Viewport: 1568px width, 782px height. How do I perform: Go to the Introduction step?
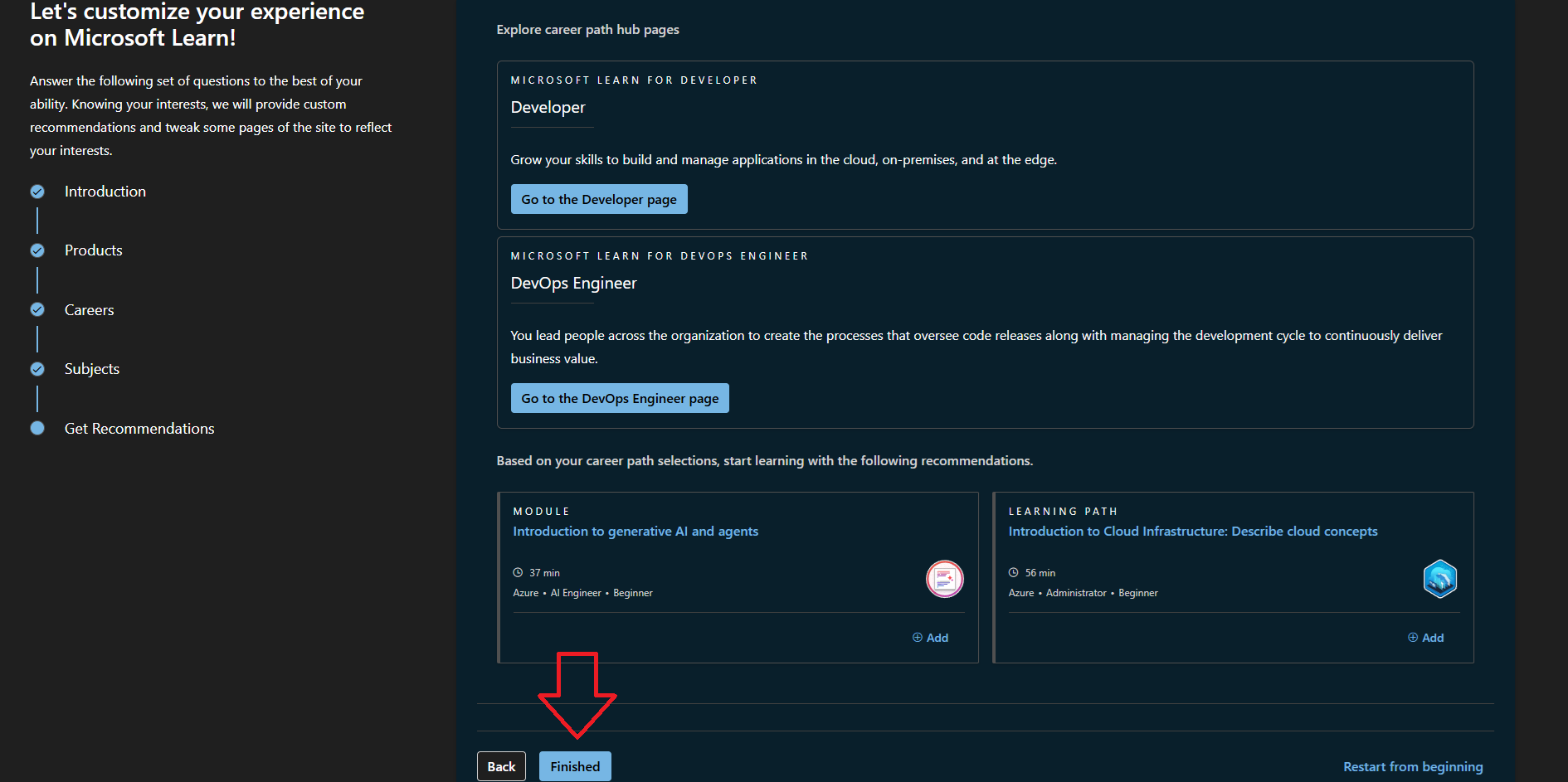105,192
